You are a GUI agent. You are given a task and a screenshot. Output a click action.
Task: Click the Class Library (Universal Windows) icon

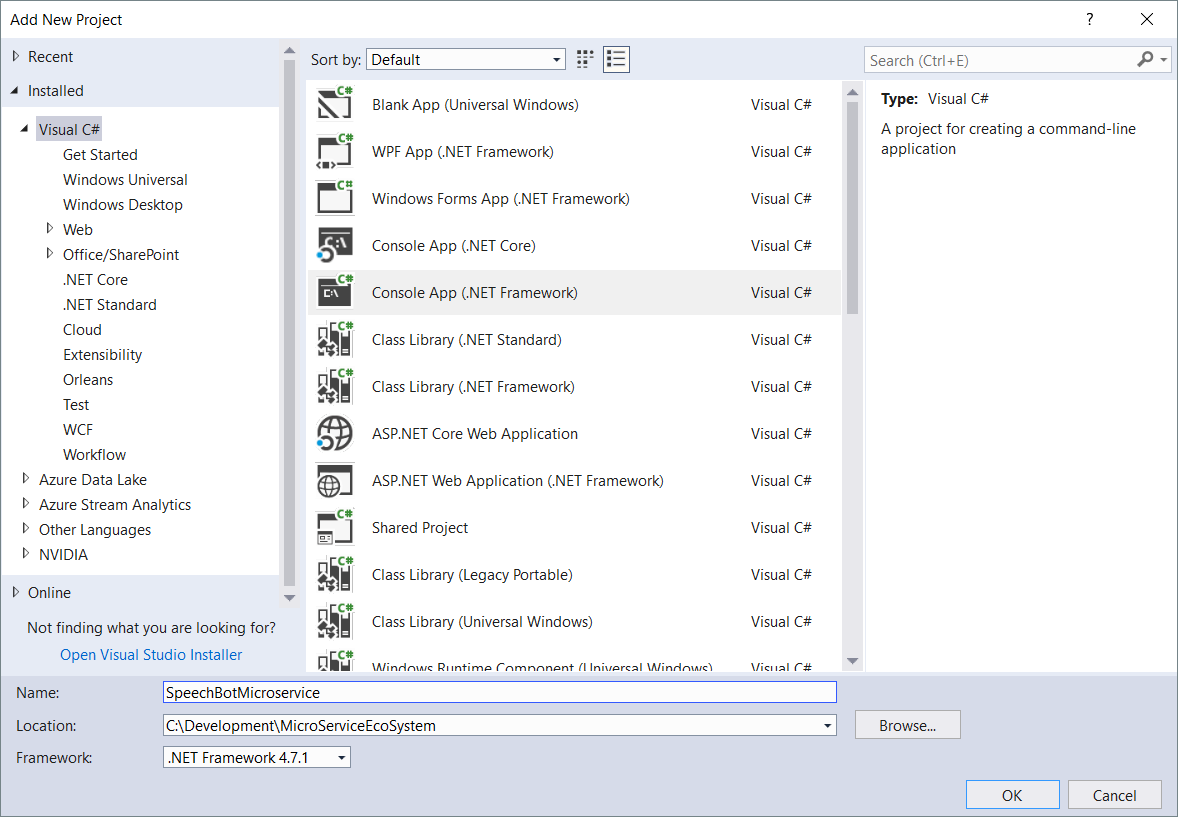point(334,622)
